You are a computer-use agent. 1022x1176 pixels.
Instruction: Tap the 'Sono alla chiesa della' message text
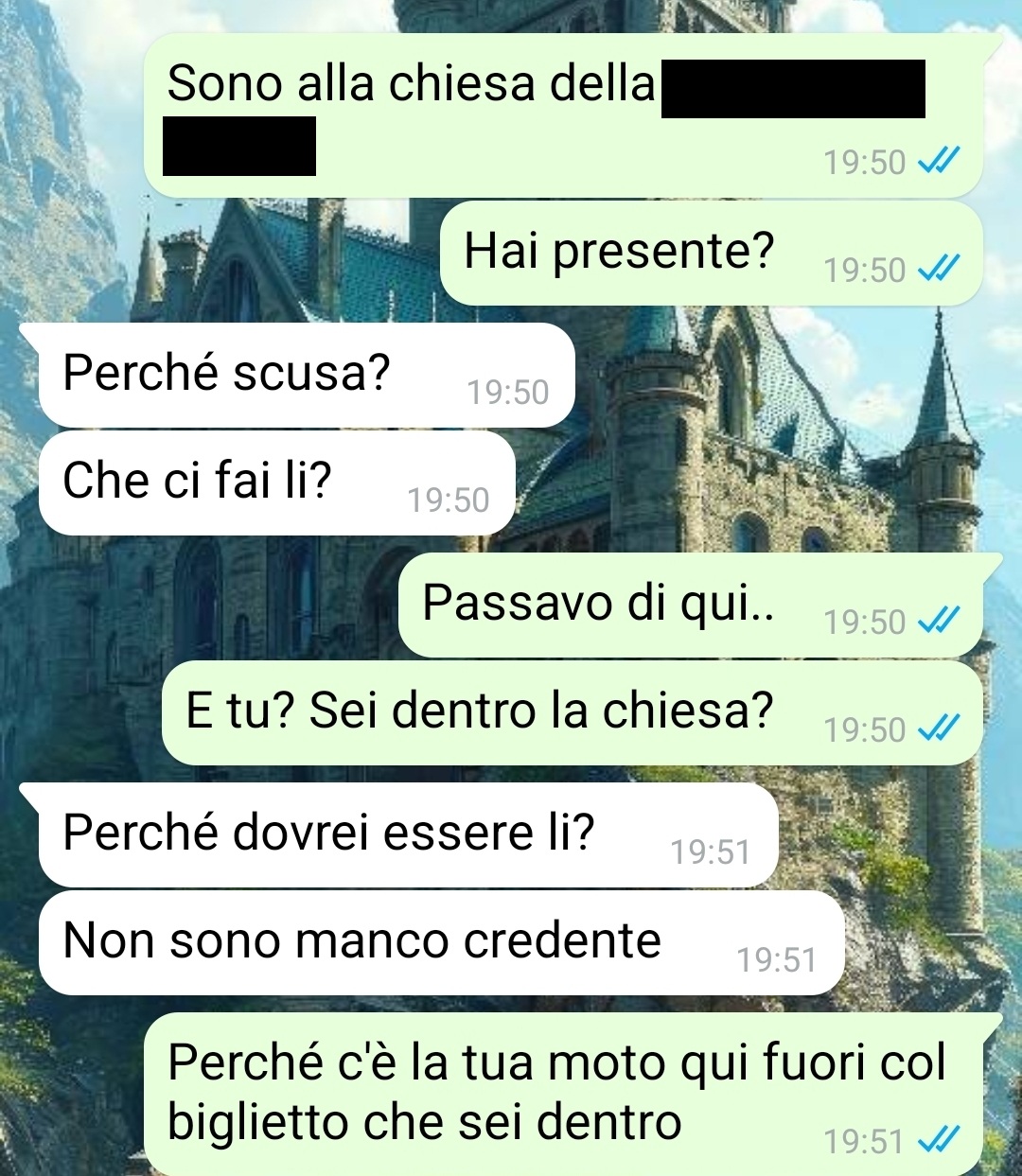[x=411, y=83]
